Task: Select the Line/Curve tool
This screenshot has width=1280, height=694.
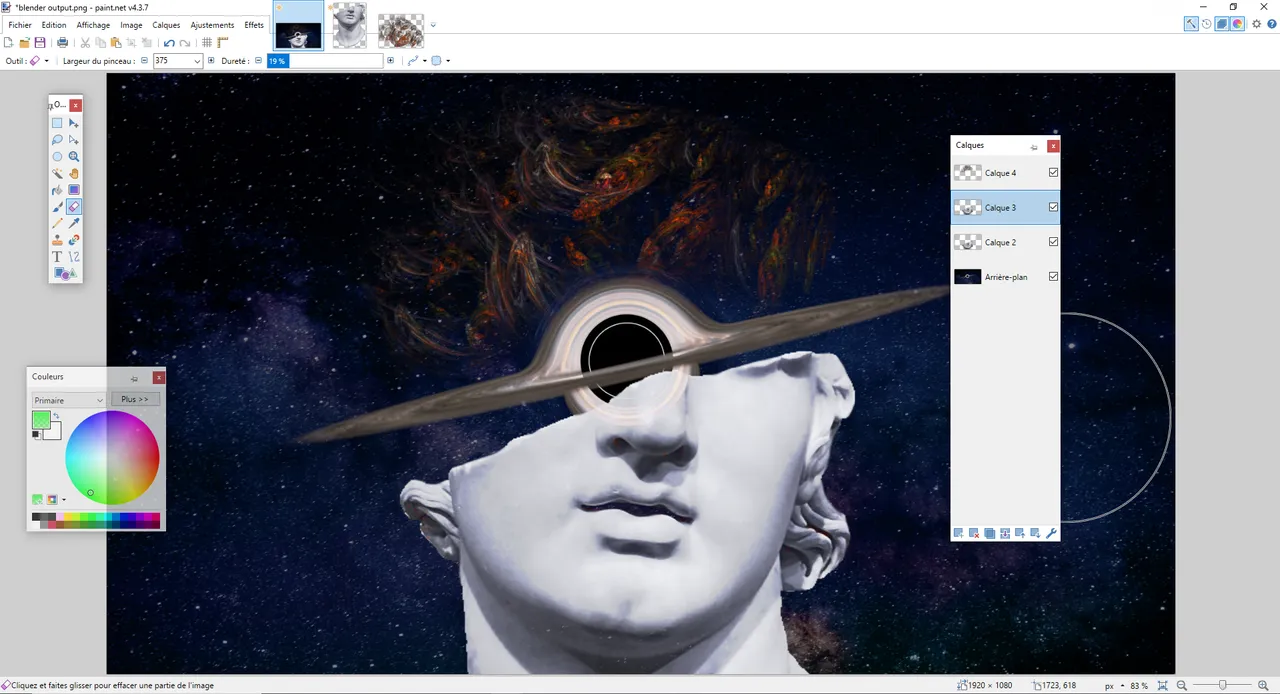Action: (x=74, y=256)
